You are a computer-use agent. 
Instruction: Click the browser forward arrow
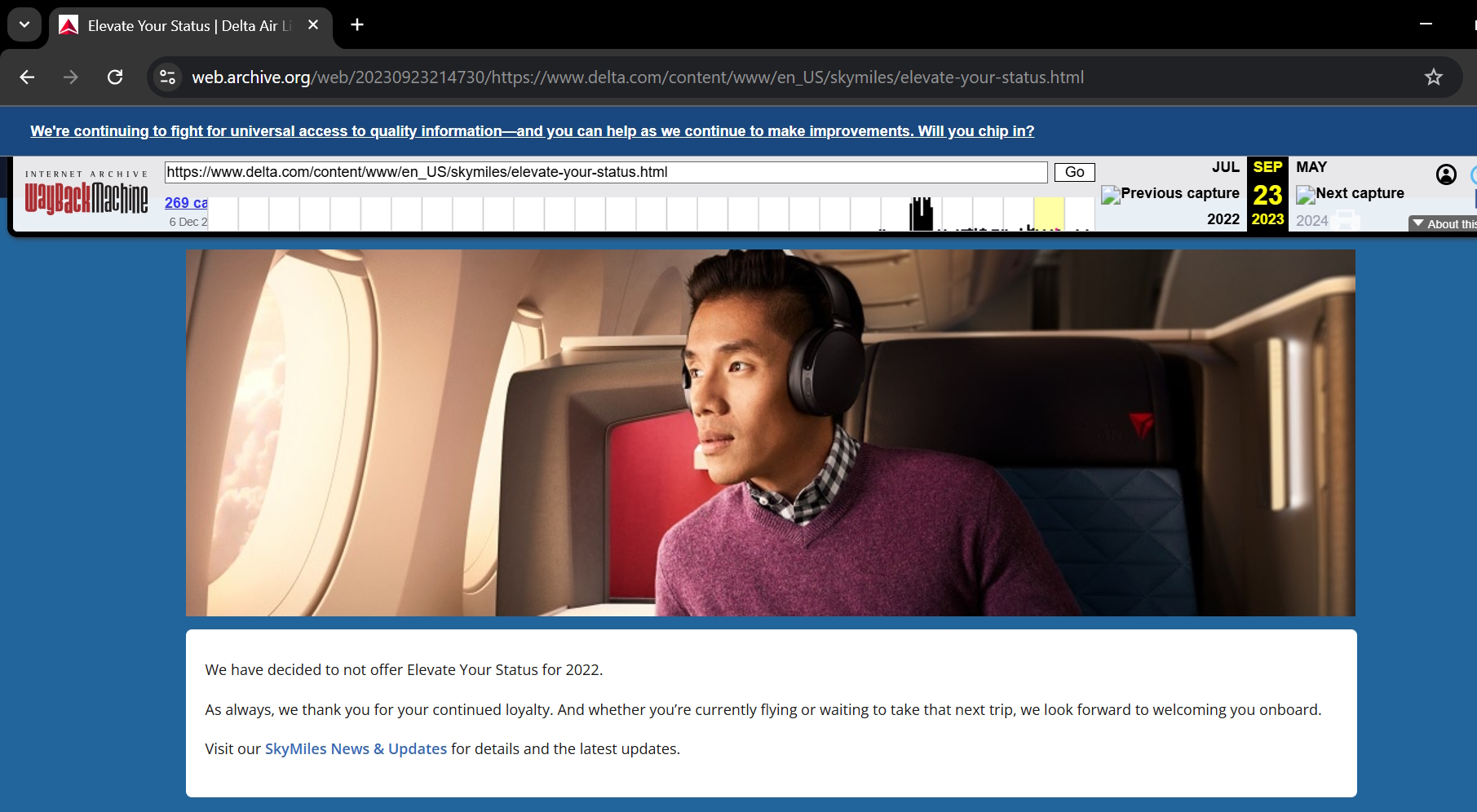(71, 77)
